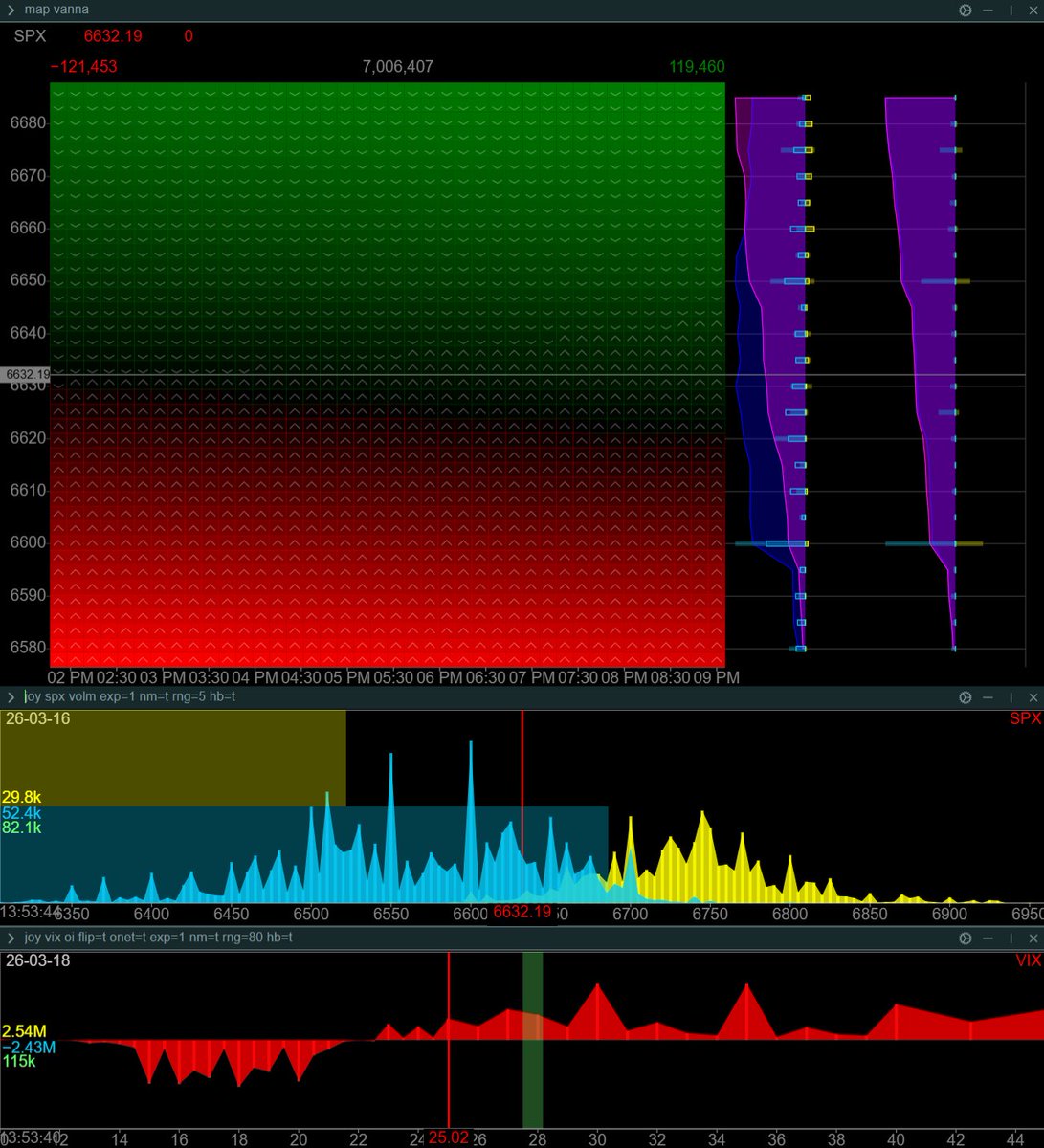The height and width of the screenshot is (1148, 1044).
Task: Click the green 115k open interest value
Action: (19, 1061)
